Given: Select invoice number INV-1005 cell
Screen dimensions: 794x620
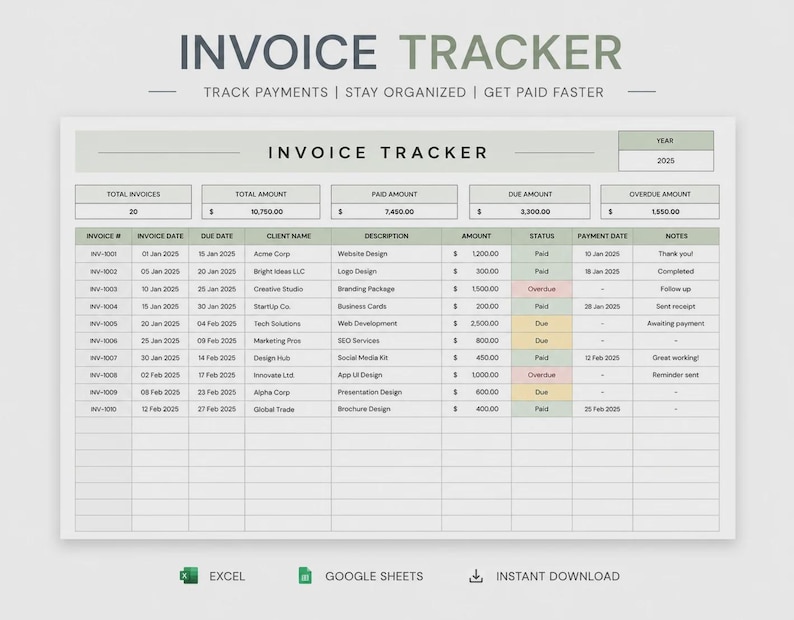Looking at the screenshot, I should [x=103, y=324].
